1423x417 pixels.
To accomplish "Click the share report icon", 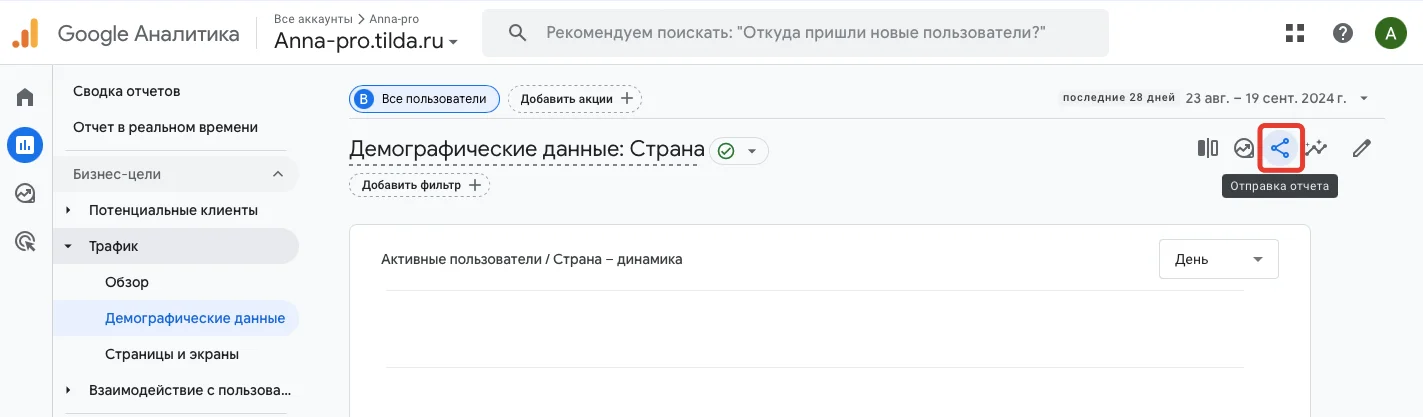I will click(1280, 149).
